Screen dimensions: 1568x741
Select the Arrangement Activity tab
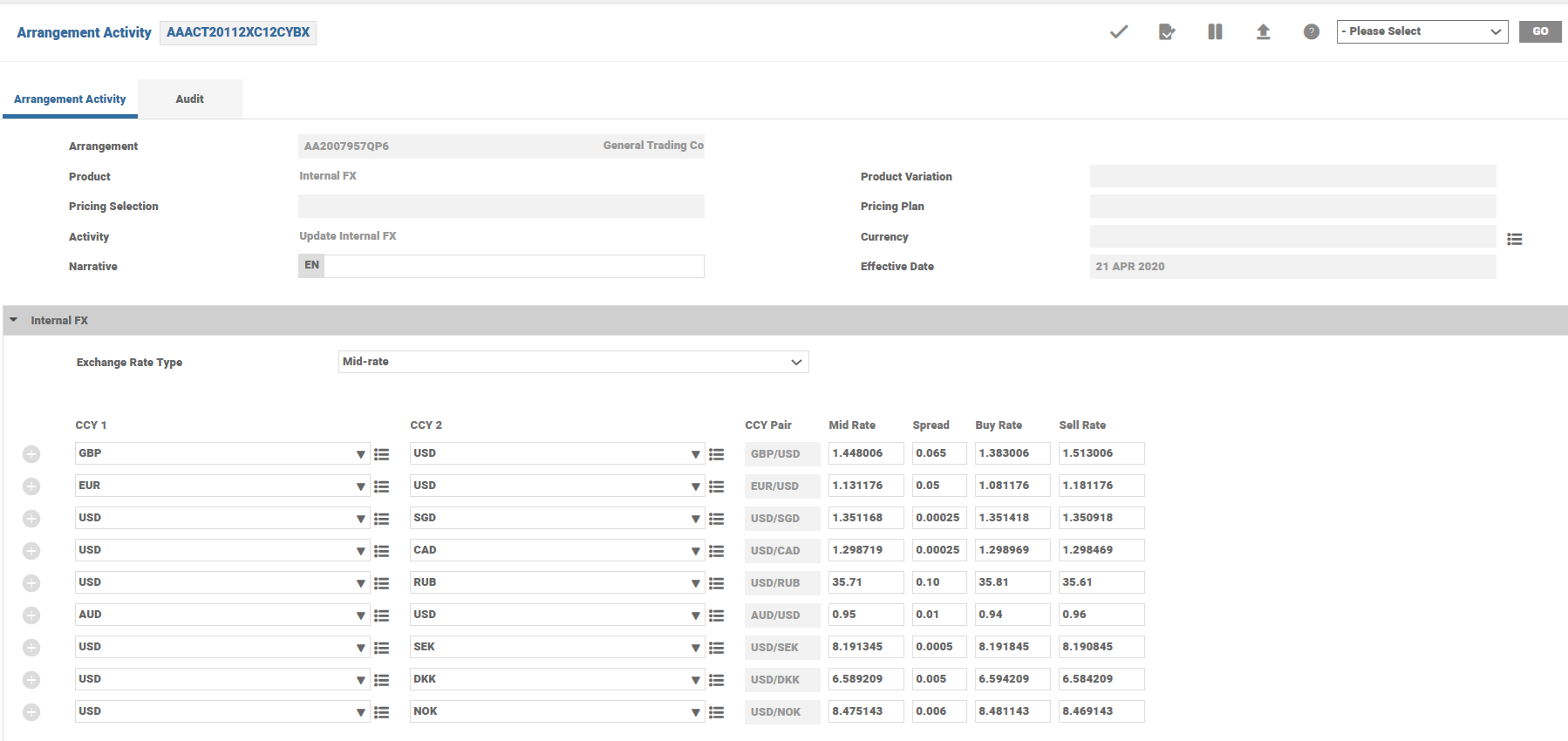tap(70, 99)
